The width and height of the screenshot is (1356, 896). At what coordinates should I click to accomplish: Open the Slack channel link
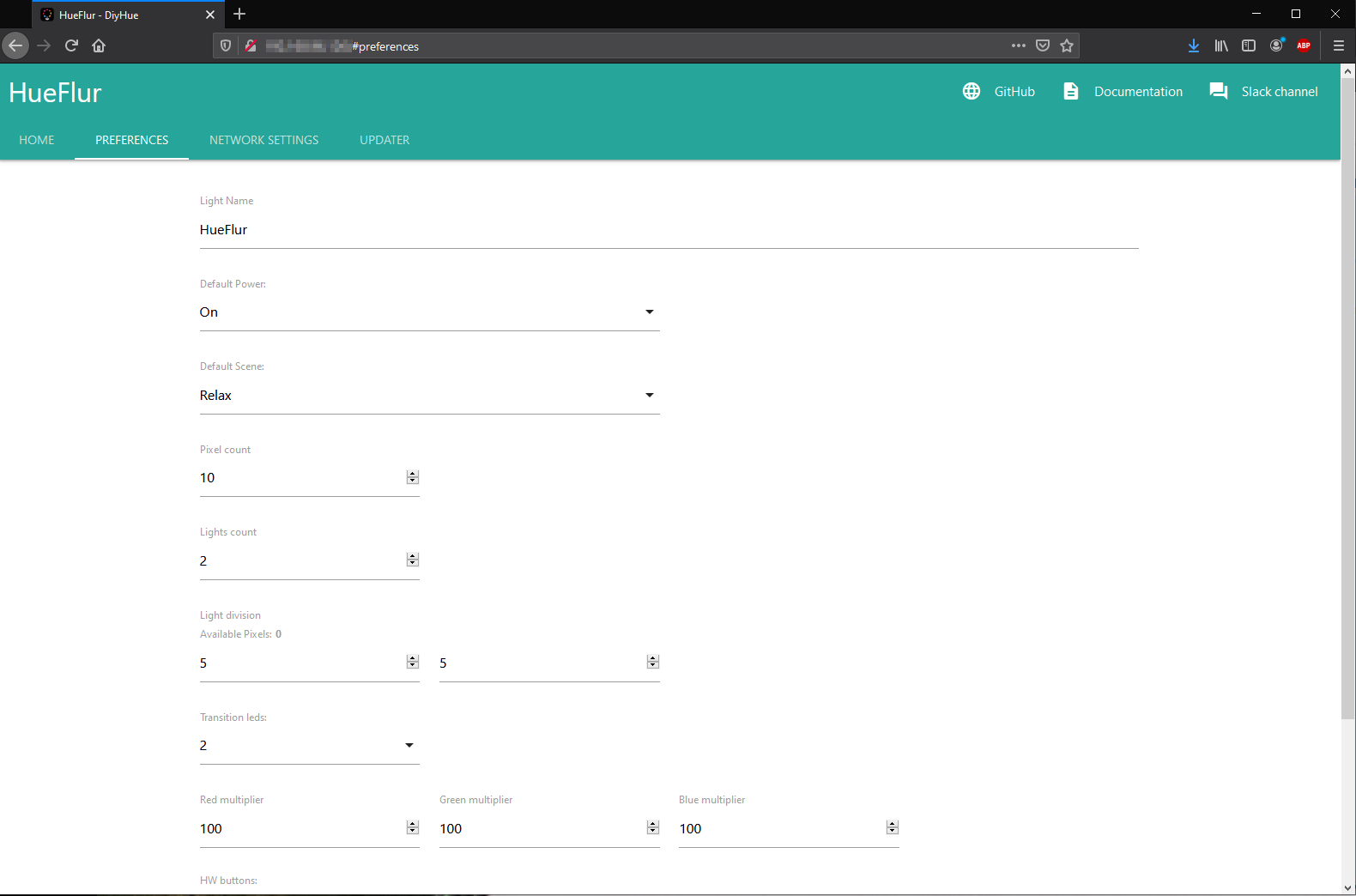(1280, 92)
